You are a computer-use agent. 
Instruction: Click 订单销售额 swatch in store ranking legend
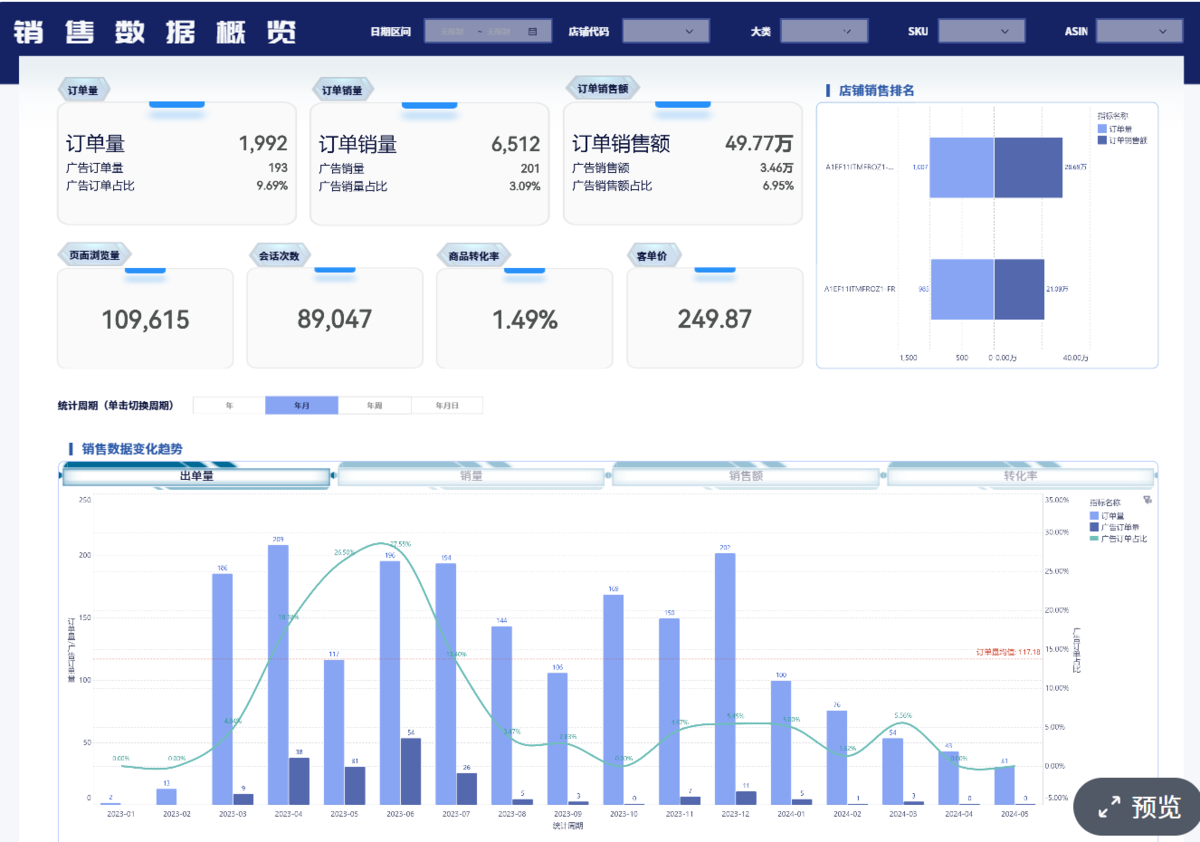(1102, 140)
